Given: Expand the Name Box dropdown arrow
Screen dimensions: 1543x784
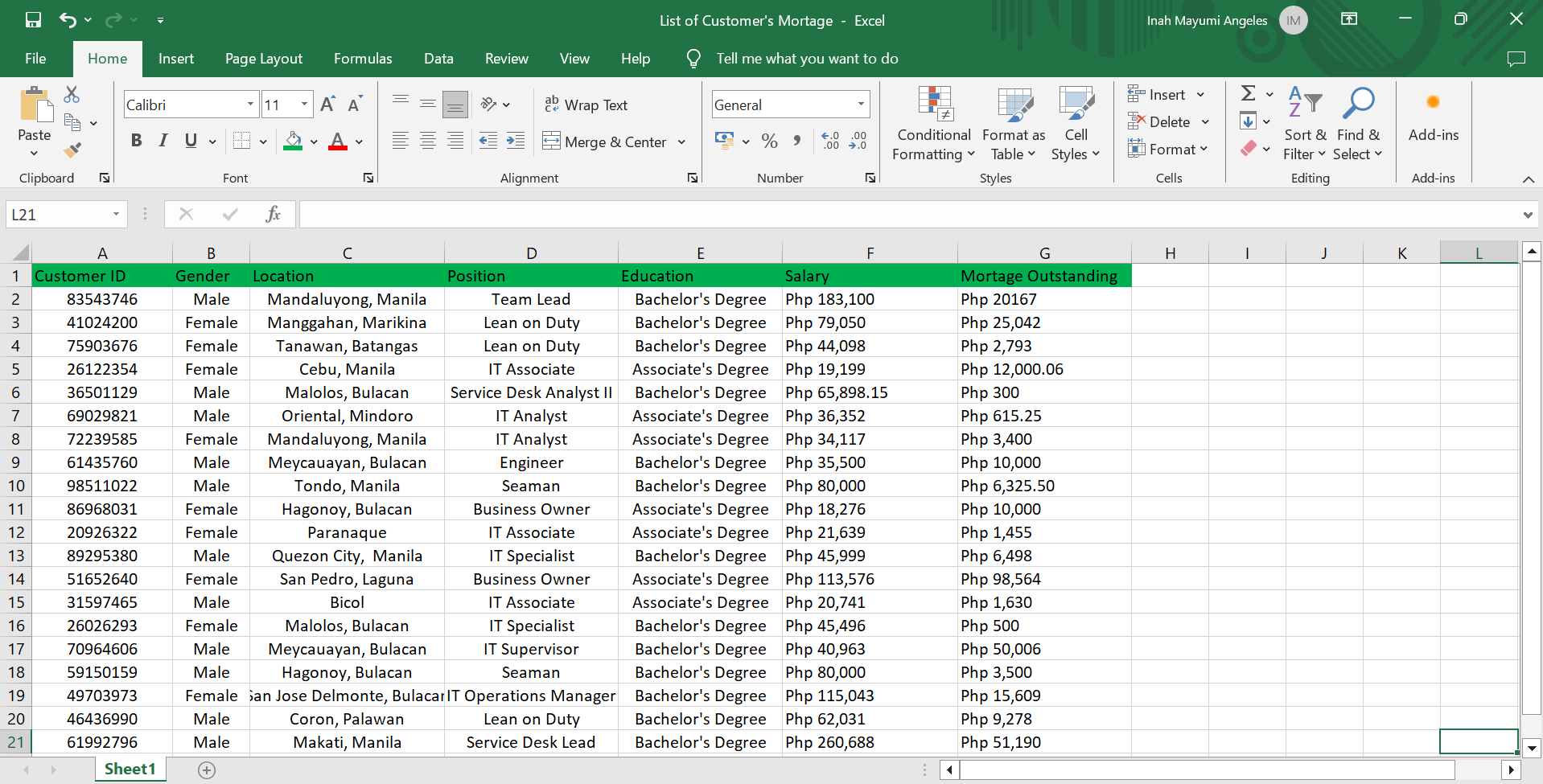Looking at the screenshot, I should [x=116, y=214].
